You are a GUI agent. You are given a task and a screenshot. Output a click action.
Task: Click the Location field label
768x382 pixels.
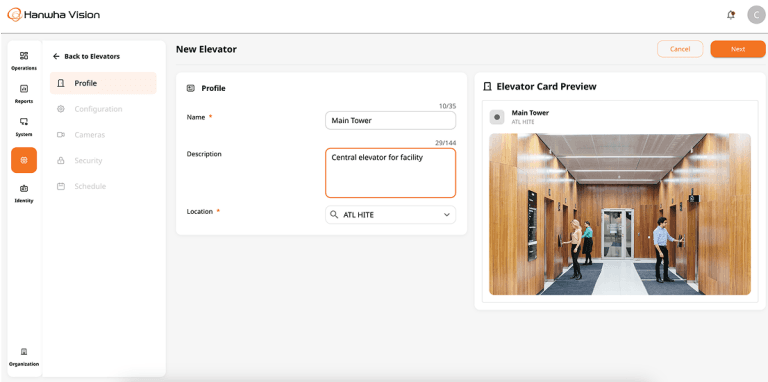200,212
